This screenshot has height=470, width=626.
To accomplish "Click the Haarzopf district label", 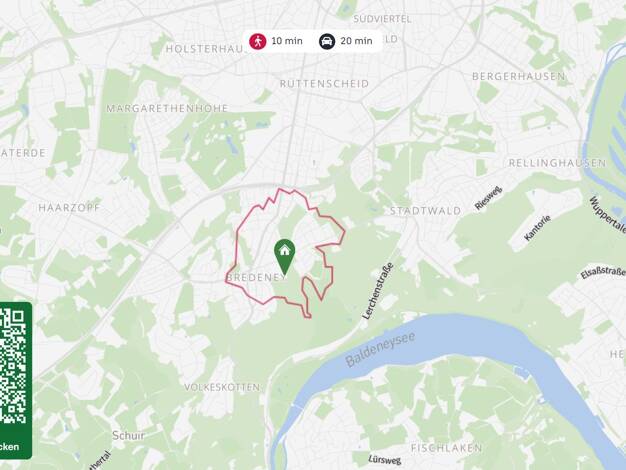I will [69, 208].
